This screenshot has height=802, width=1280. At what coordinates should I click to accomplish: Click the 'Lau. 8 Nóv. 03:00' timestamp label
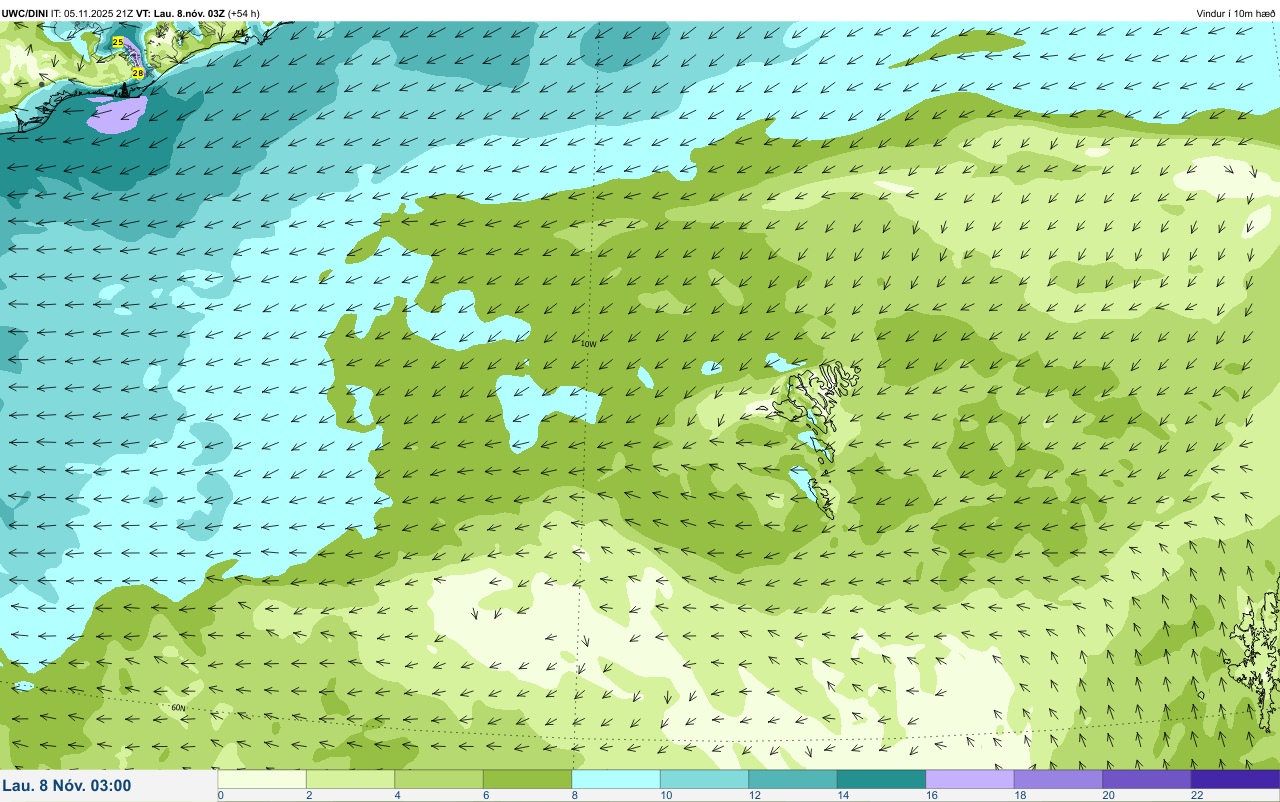pyautogui.click(x=67, y=785)
